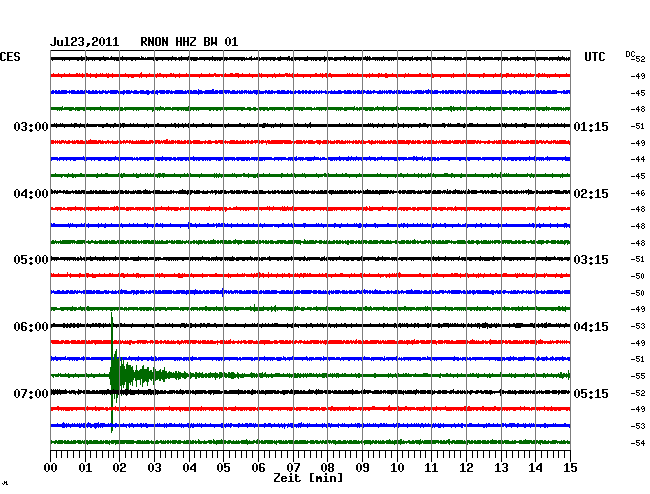The image size is (650, 494).
Task: Select the 01:15 UTC time label
Action: pyautogui.click(x=591, y=126)
